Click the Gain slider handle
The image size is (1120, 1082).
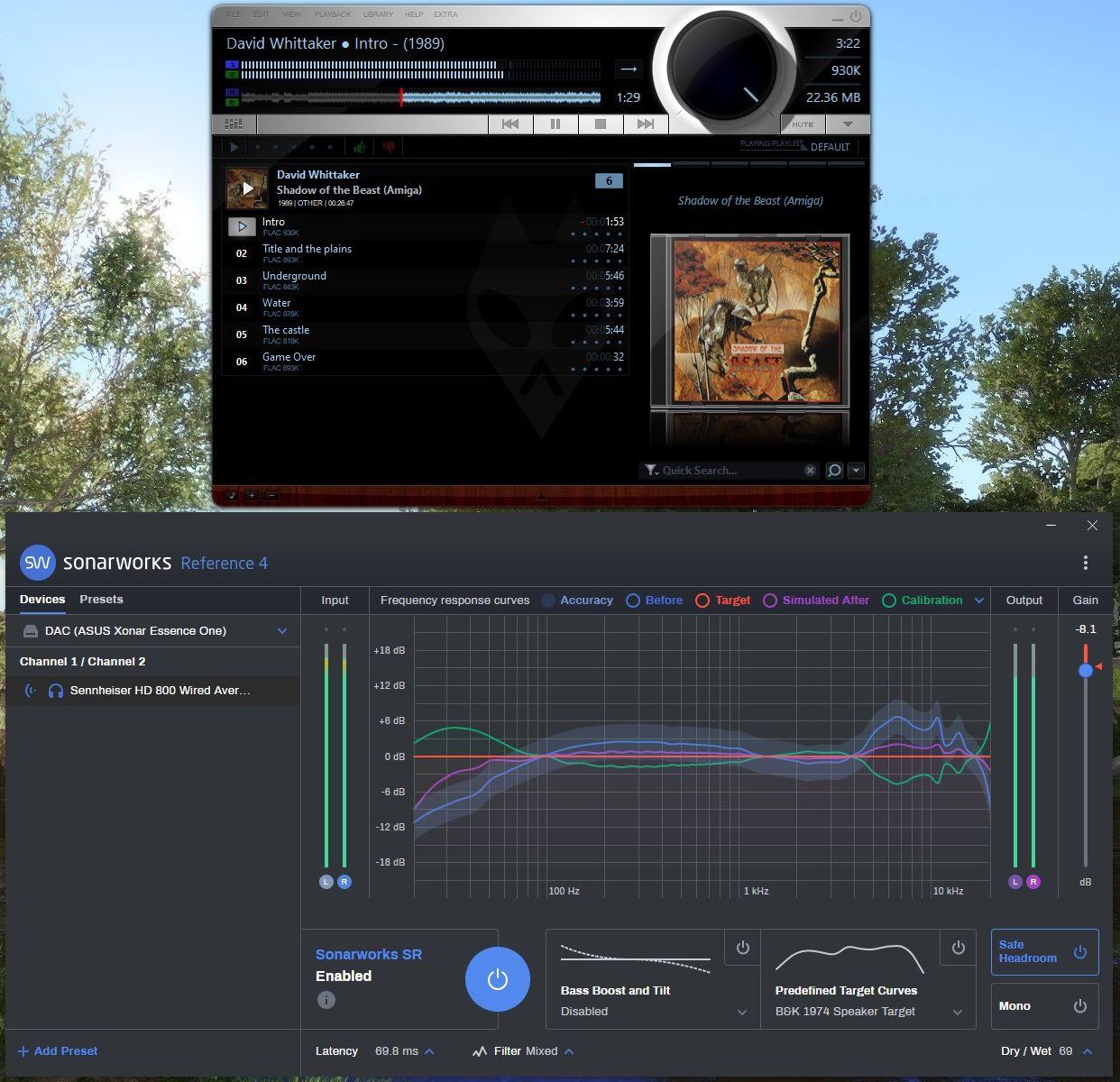[x=1086, y=670]
